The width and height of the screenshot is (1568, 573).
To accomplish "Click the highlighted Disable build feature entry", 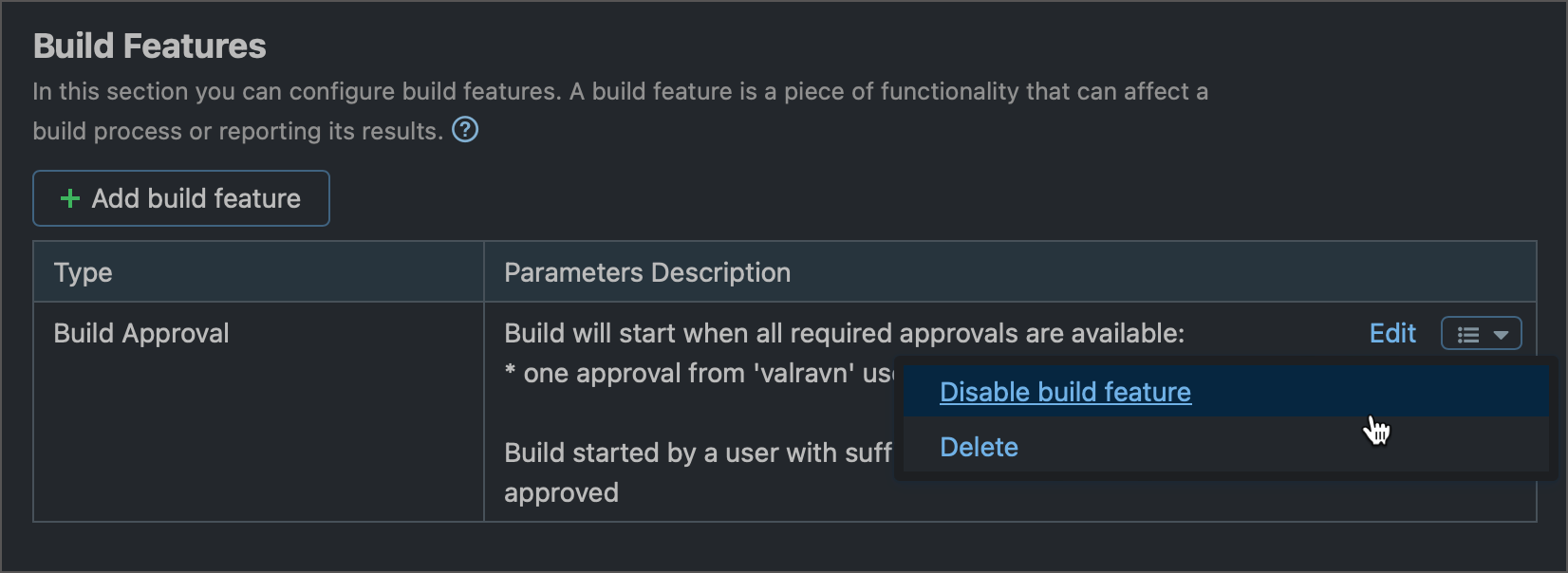I will point(1064,391).
